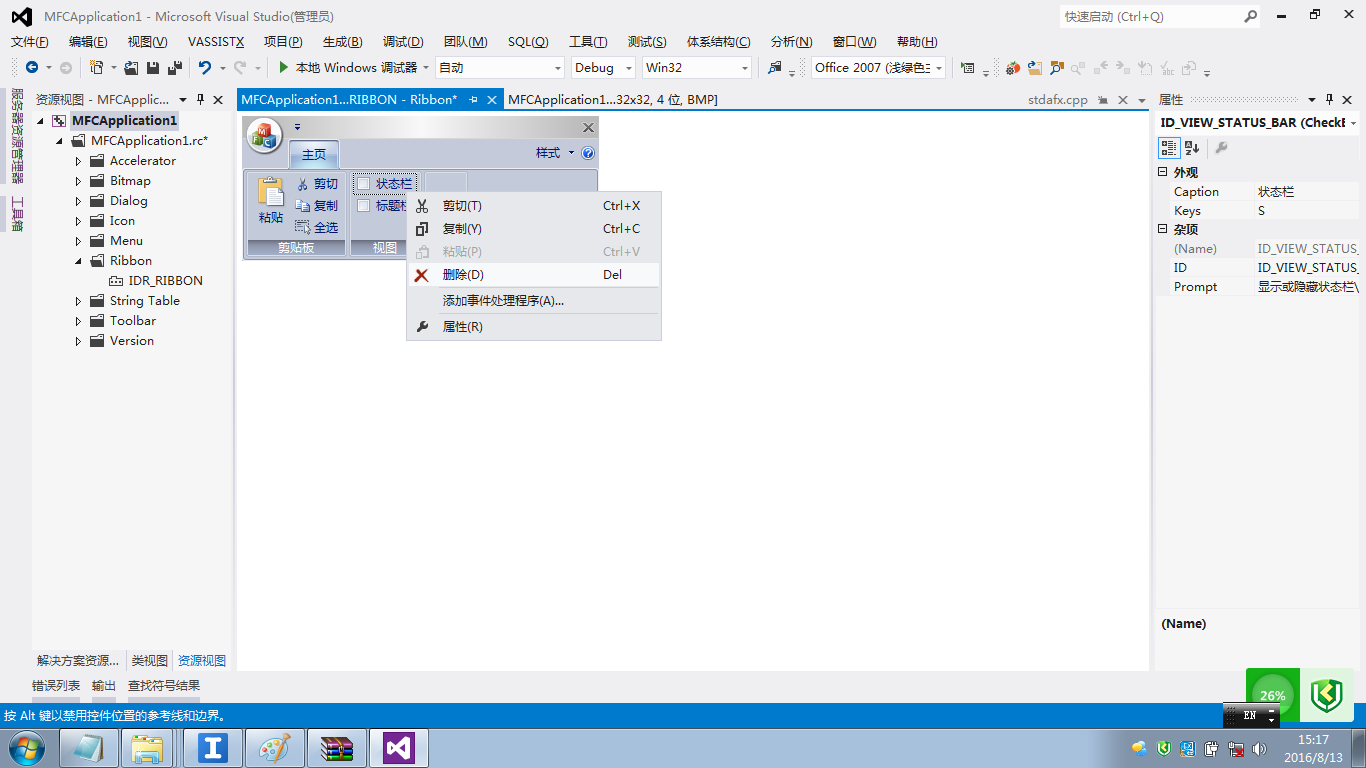Choose 属性(R) from the context menu

tap(534, 327)
